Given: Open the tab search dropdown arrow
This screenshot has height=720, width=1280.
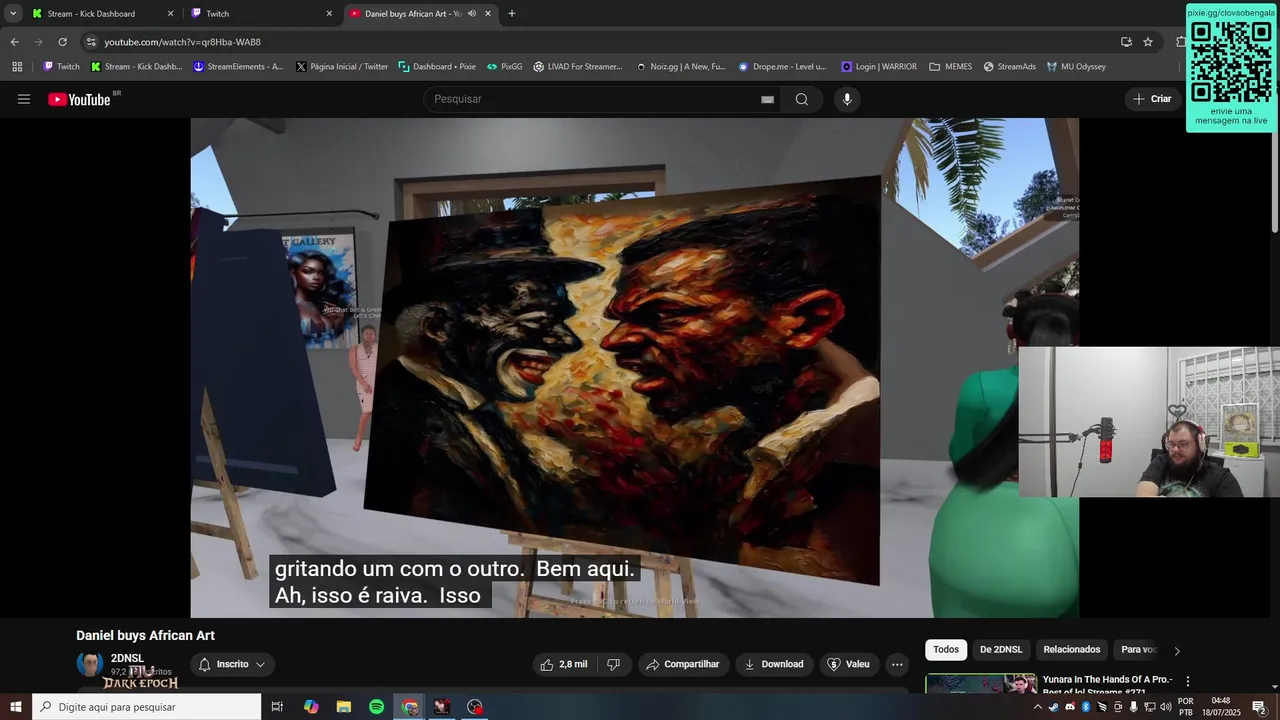Looking at the screenshot, I should pyautogui.click(x=13, y=14).
